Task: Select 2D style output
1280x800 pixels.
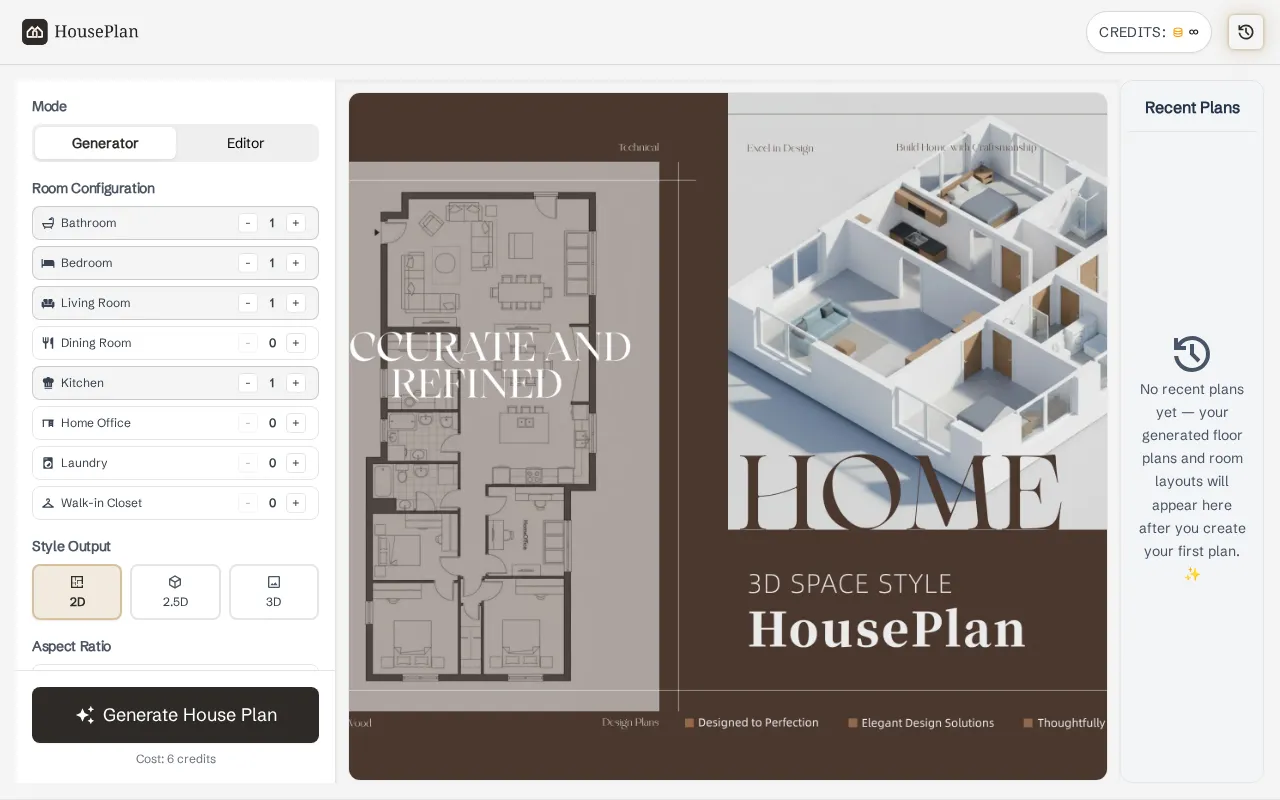Action: point(77,592)
